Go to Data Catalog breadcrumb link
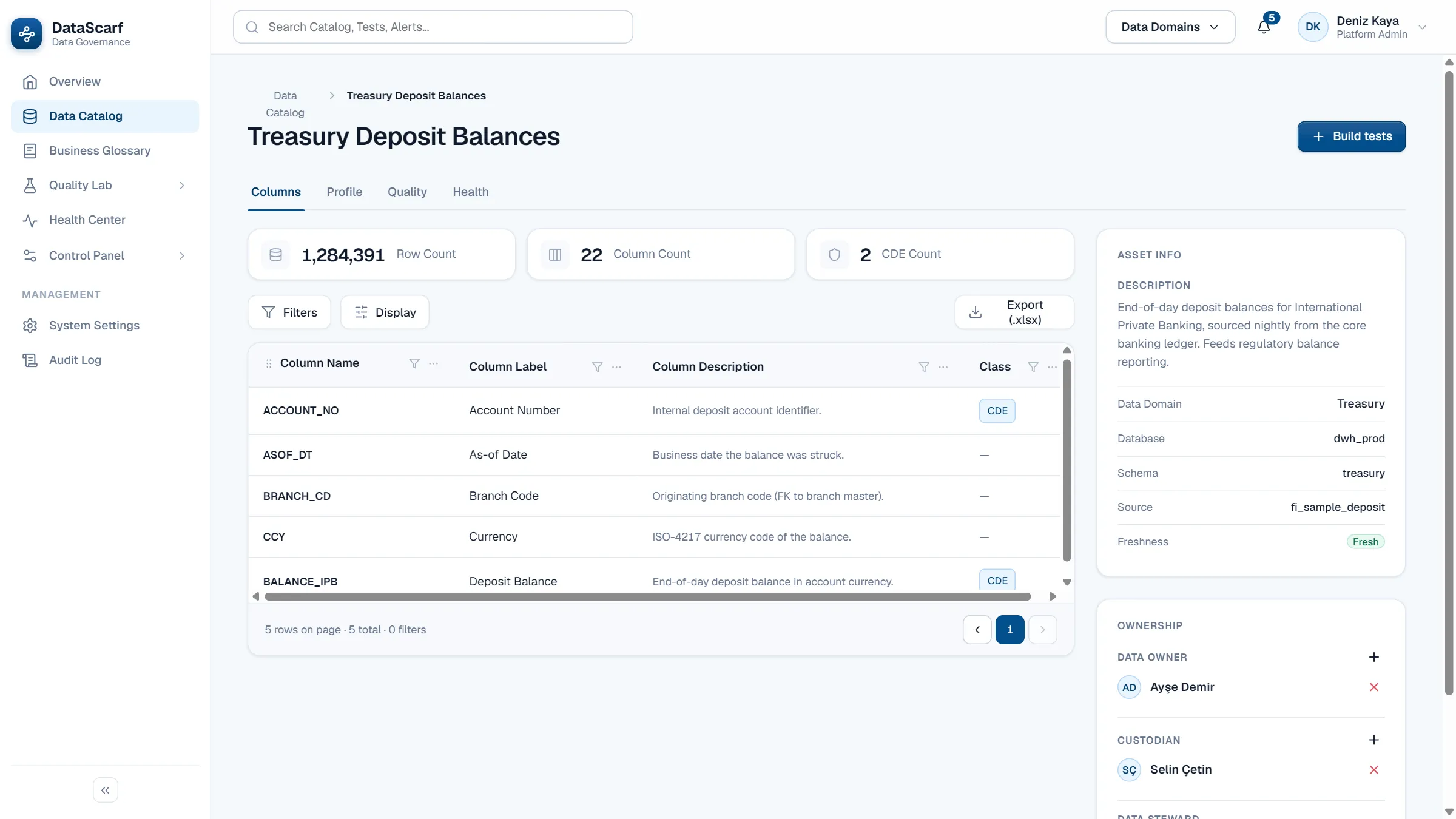 285,104
